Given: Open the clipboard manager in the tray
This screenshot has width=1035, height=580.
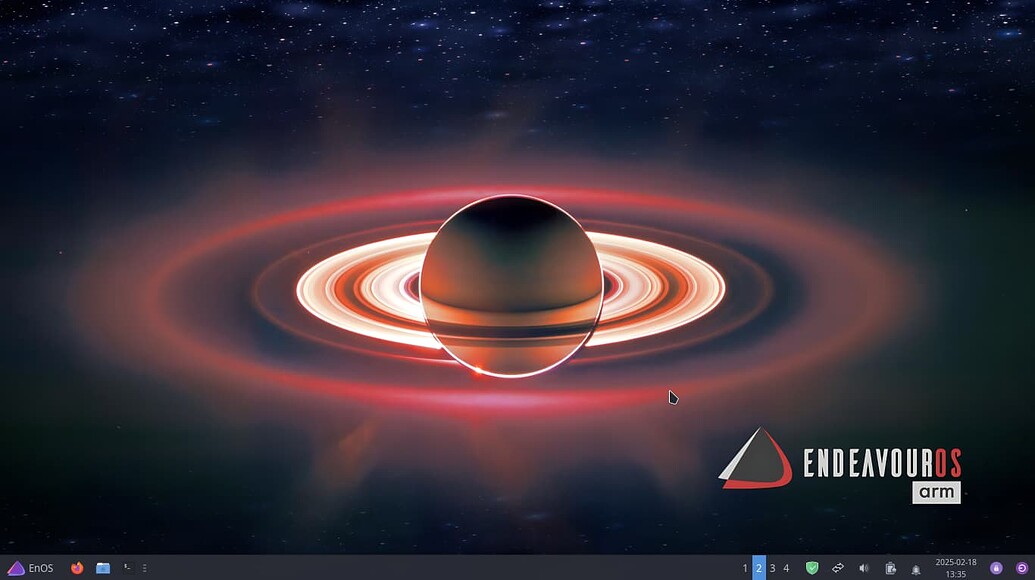Looking at the screenshot, I should coord(890,567).
